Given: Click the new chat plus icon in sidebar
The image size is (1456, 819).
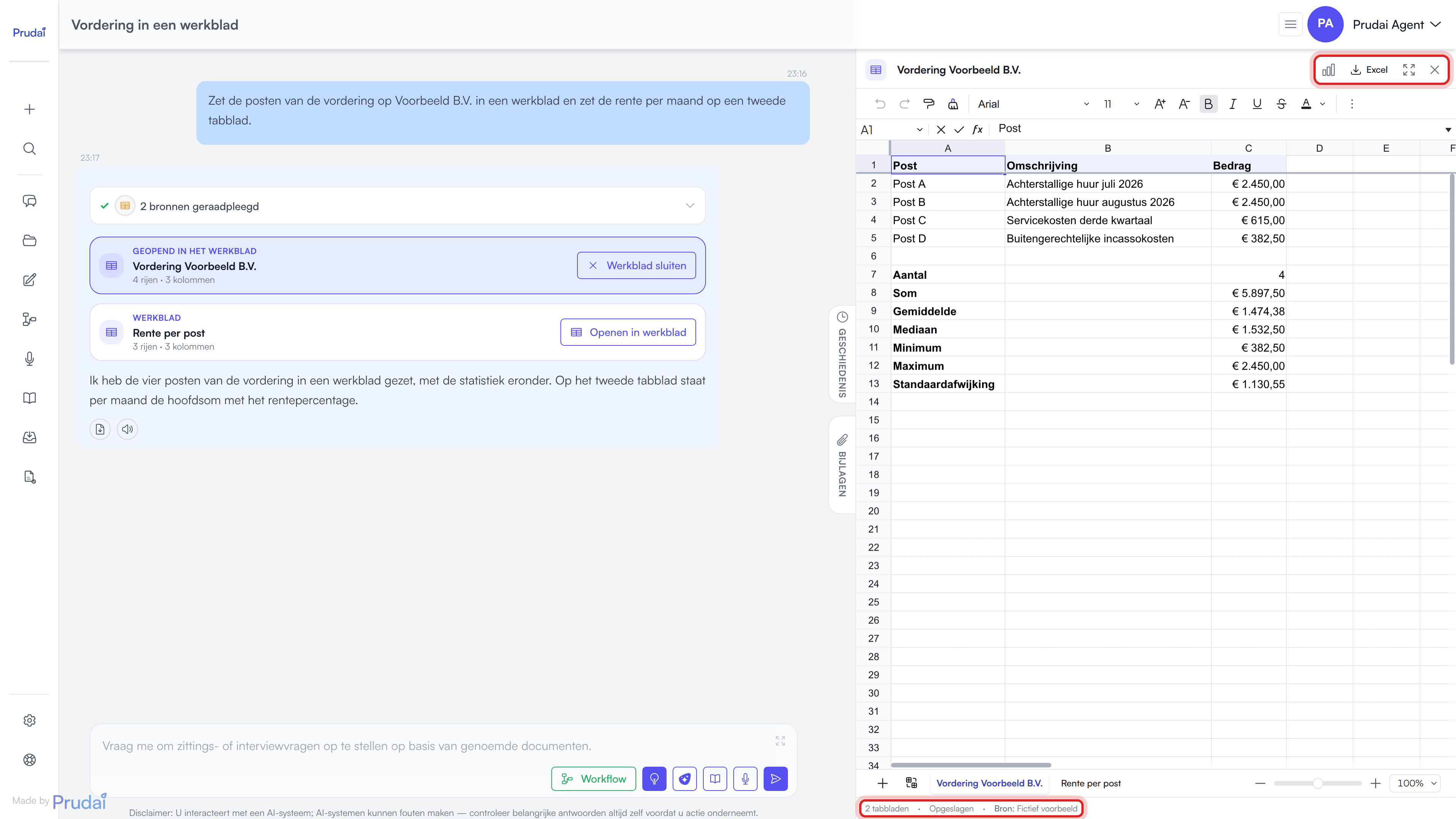Looking at the screenshot, I should [30, 109].
